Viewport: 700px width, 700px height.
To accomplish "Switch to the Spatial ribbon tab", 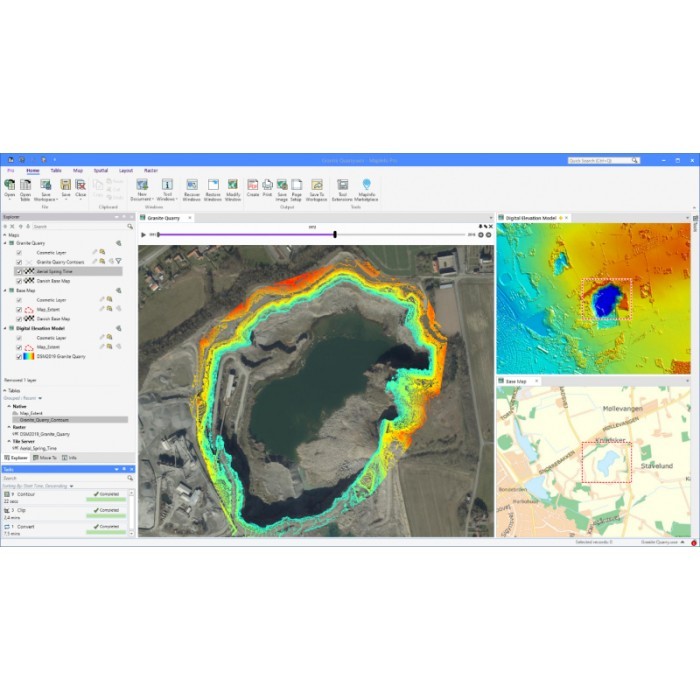I will [x=100, y=171].
